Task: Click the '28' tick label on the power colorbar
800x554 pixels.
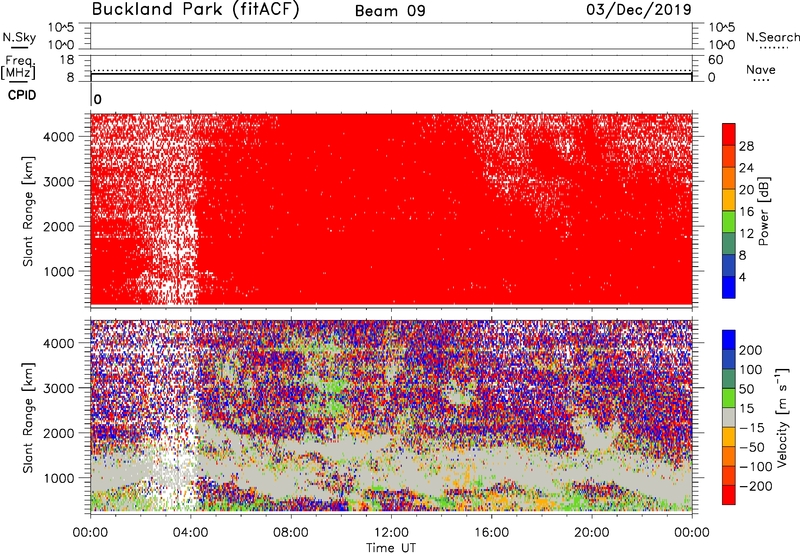Action: point(746,146)
